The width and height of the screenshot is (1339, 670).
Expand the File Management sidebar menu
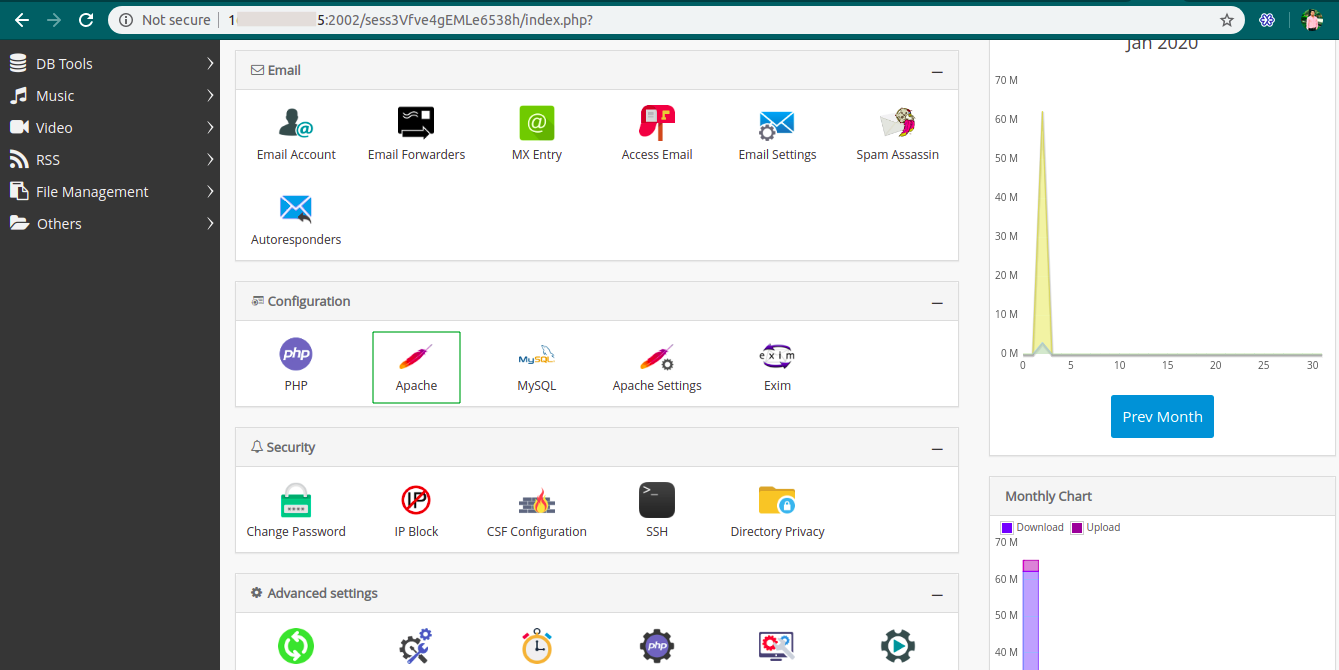[110, 191]
